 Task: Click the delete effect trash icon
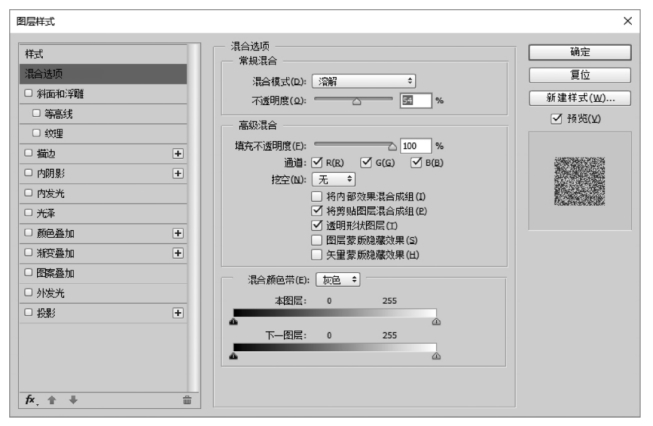(x=187, y=400)
